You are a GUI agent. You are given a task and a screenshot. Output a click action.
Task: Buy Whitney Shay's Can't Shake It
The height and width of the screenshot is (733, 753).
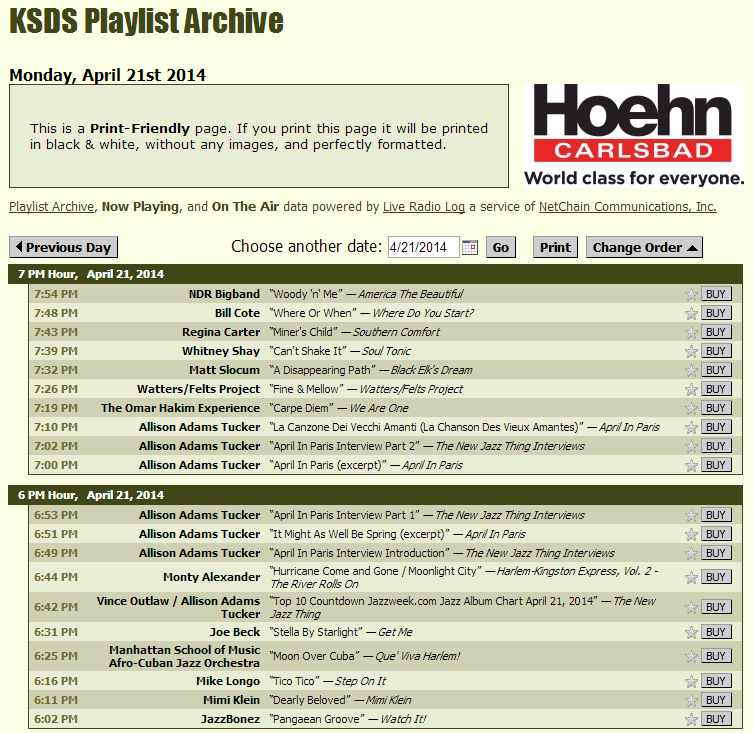click(716, 351)
